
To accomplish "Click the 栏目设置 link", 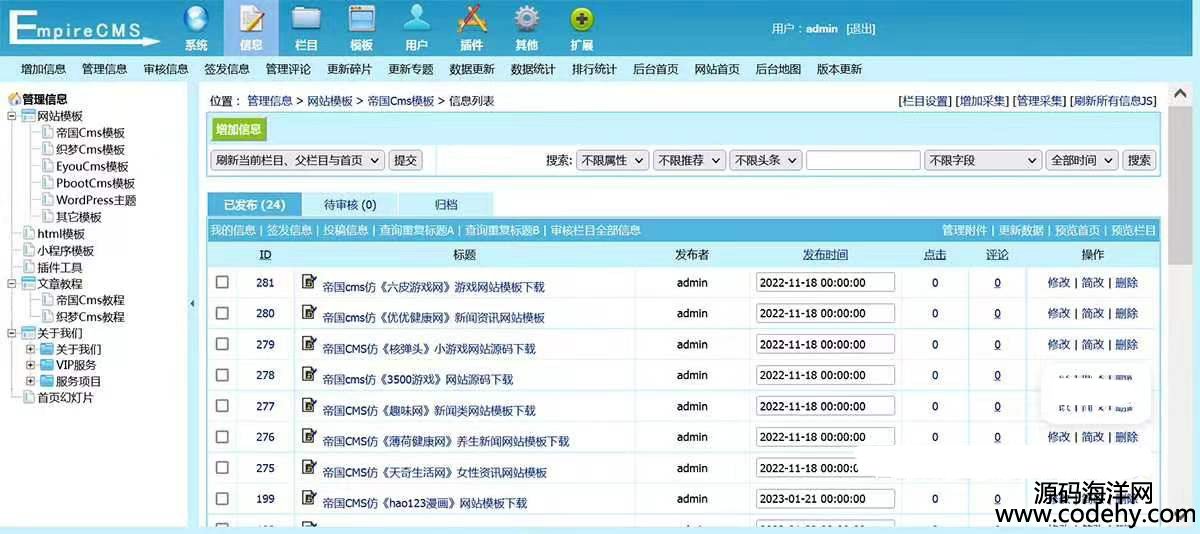I will 925,101.
